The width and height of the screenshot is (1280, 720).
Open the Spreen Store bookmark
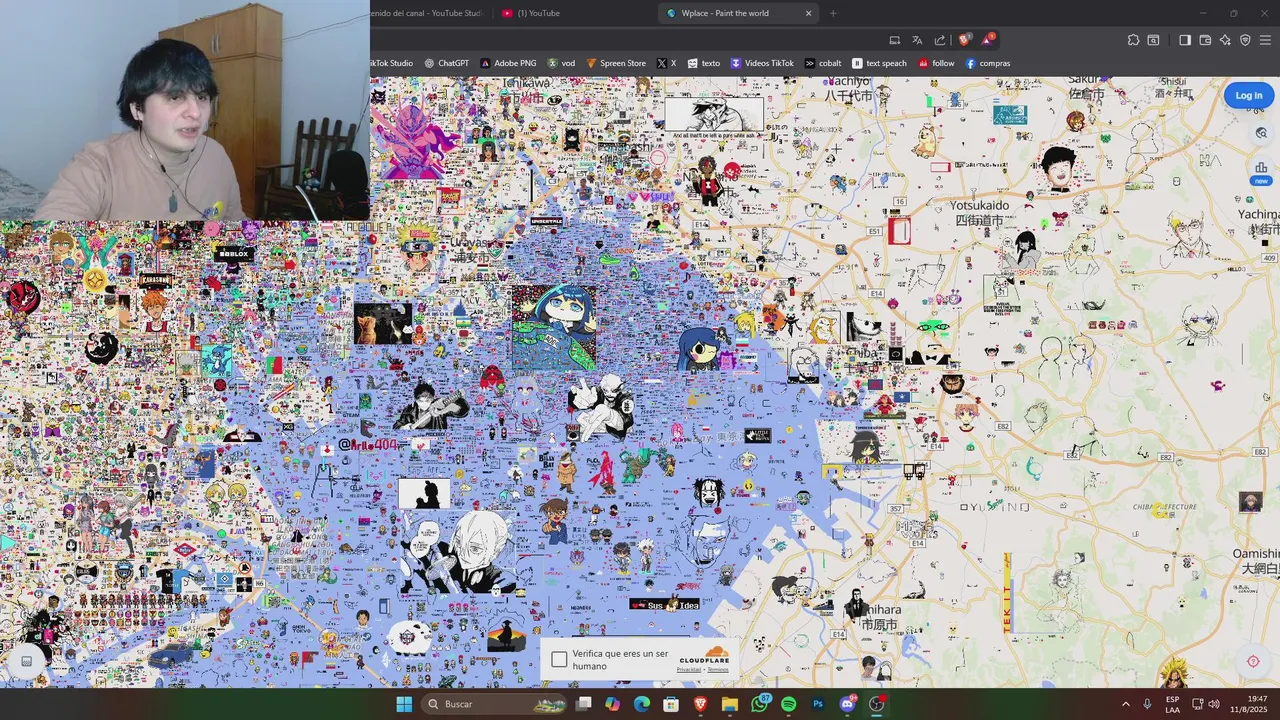pos(616,63)
